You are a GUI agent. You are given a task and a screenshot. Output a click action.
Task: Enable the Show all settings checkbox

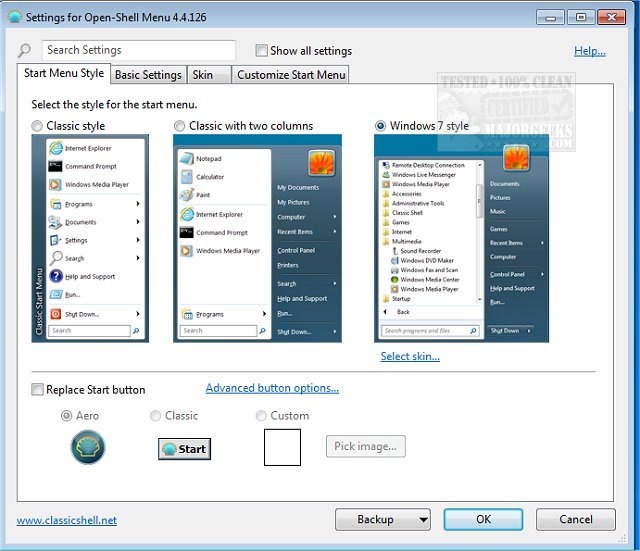[x=262, y=51]
